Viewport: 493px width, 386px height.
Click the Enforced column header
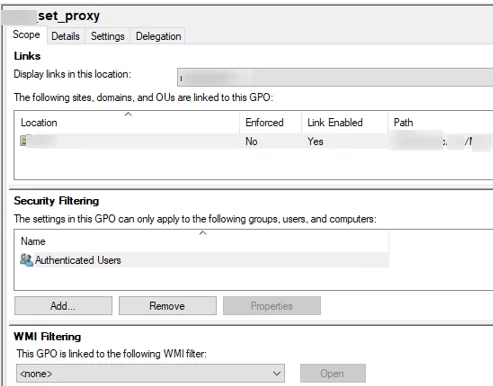(270, 123)
